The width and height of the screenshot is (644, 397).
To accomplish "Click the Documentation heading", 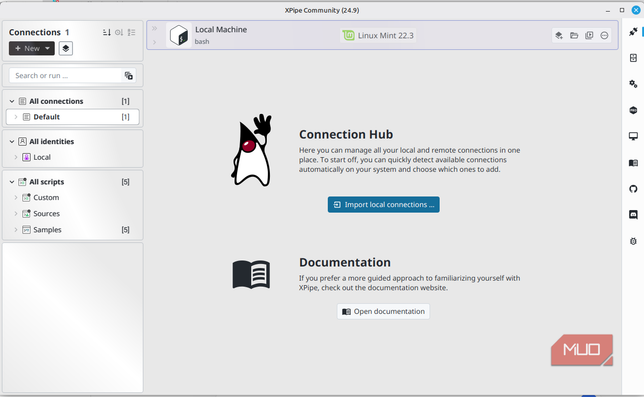I will click(345, 262).
